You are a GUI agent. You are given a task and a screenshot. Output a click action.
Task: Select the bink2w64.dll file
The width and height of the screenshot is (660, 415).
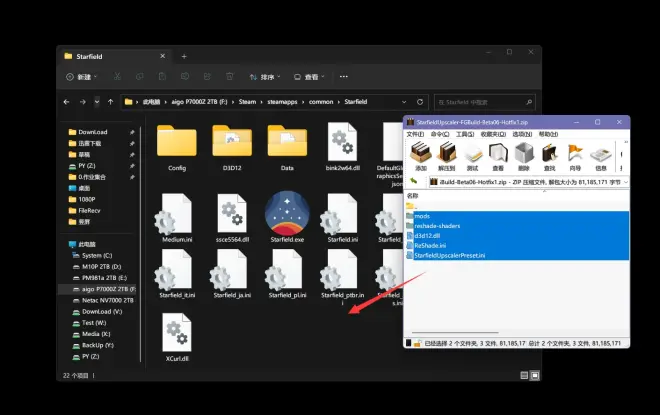pos(343,146)
